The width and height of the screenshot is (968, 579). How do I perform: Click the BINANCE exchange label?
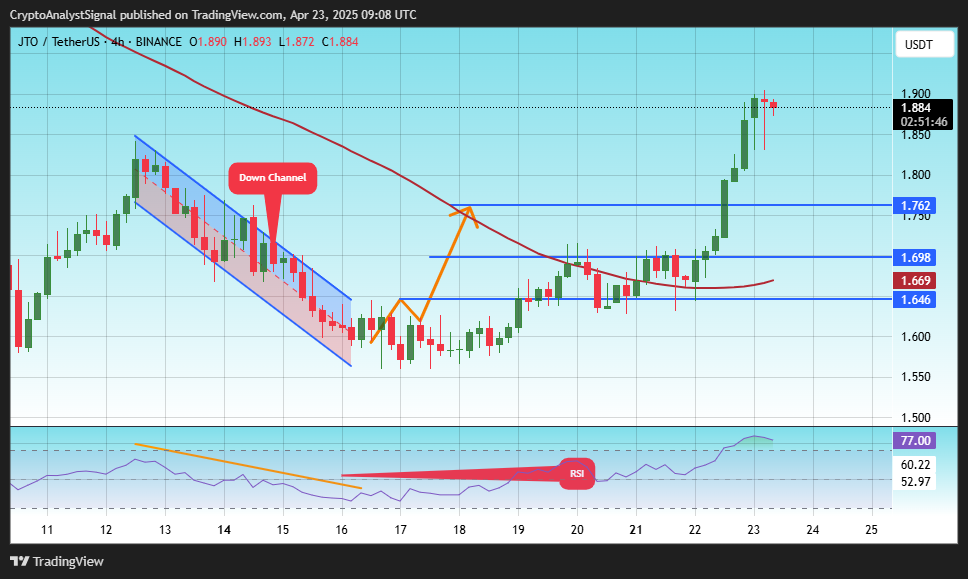tap(159, 42)
